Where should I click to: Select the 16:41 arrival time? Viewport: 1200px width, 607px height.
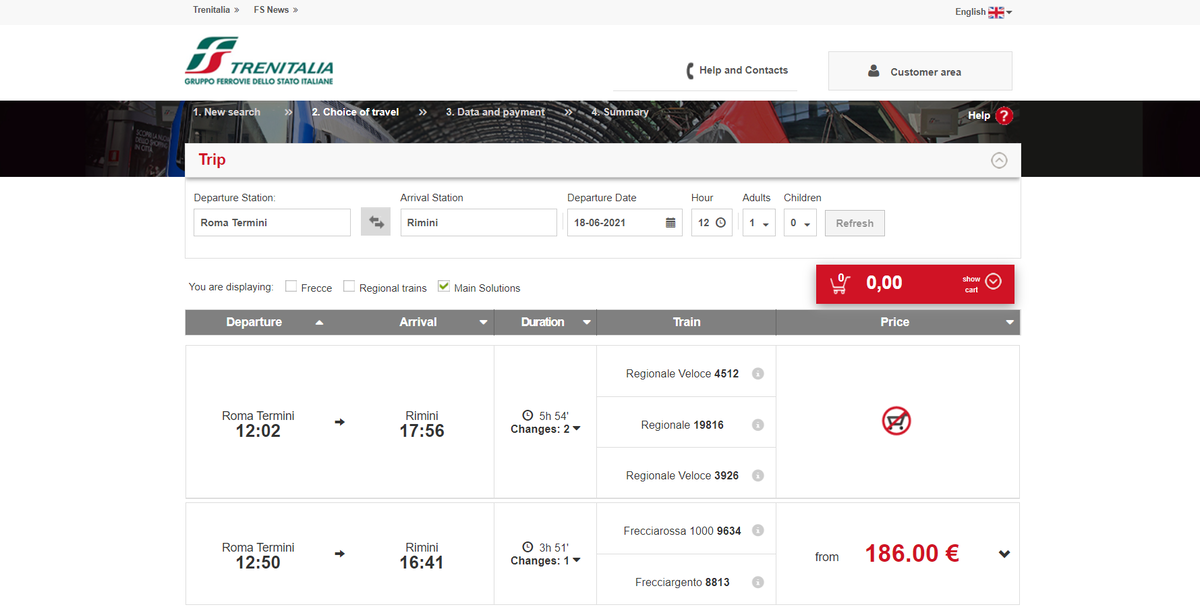click(x=422, y=563)
